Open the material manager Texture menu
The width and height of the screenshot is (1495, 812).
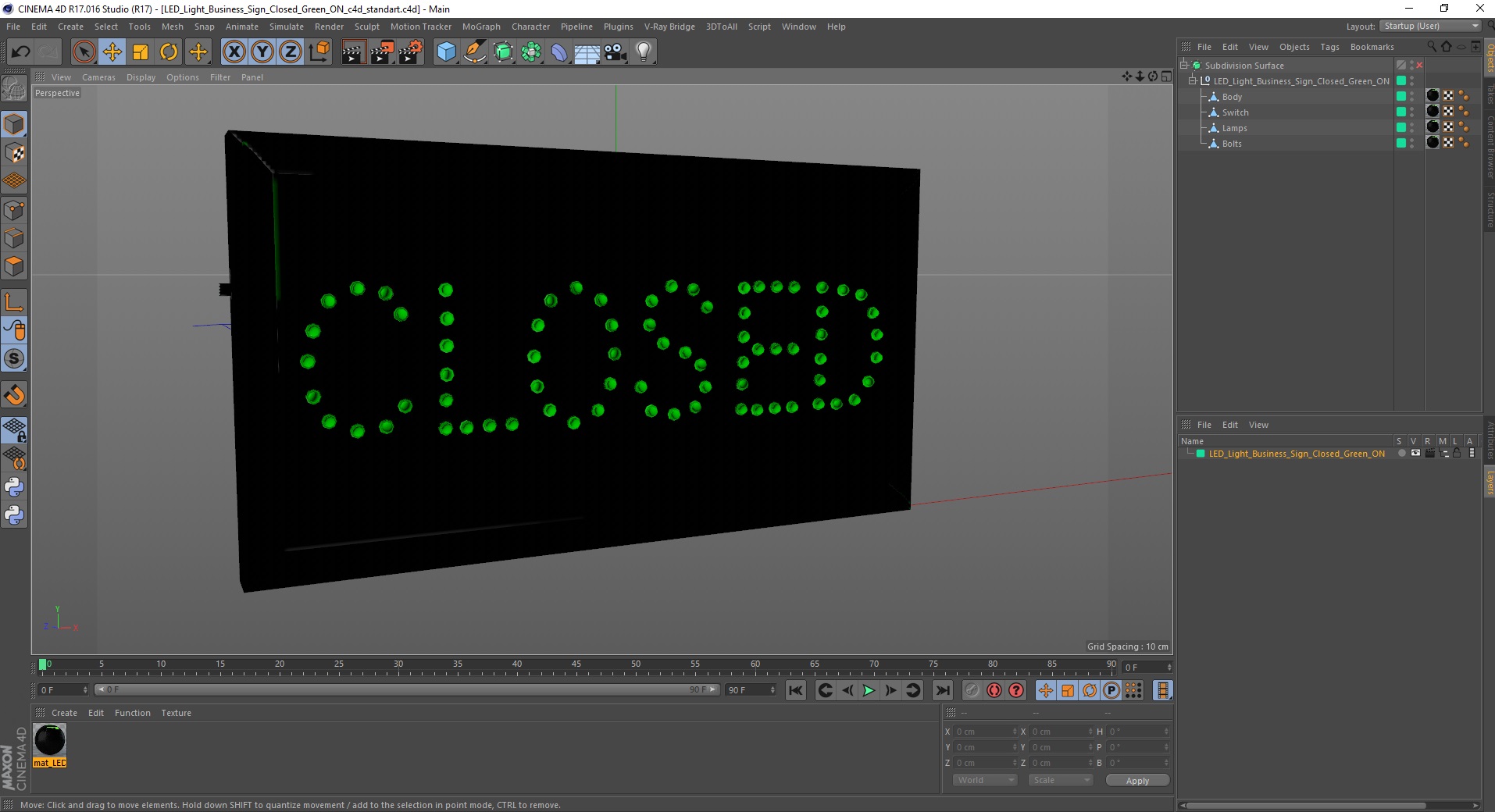click(176, 713)
